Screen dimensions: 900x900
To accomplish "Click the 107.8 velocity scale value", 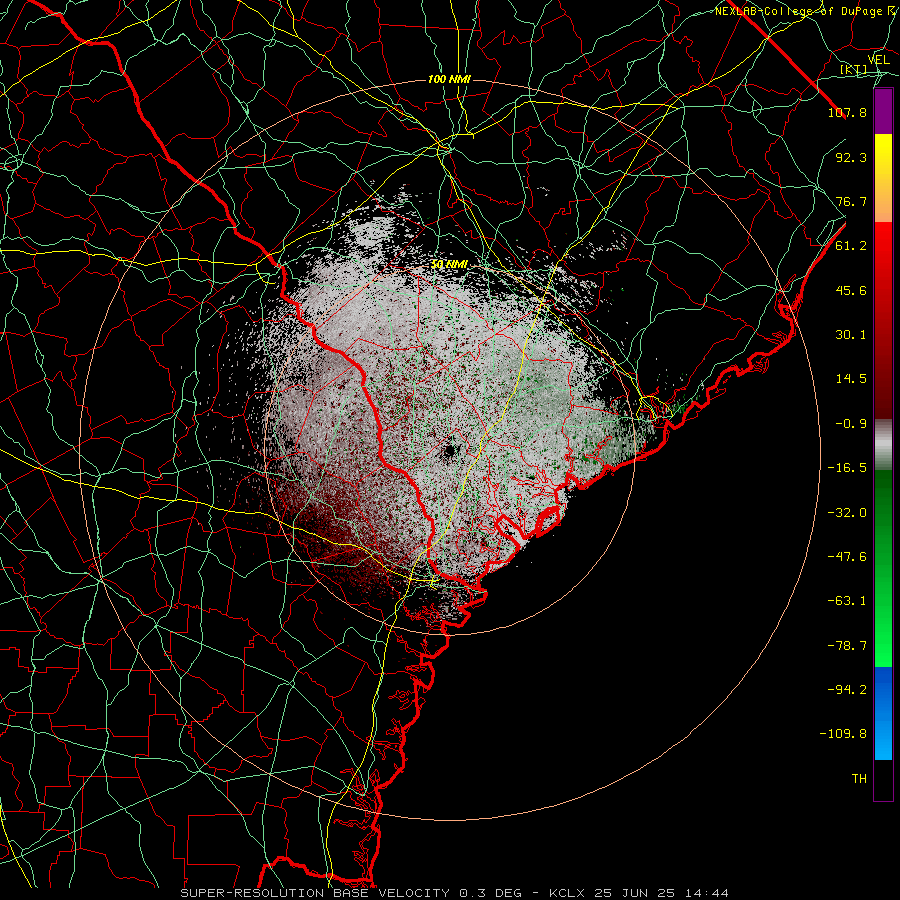I will click(847, 112).
